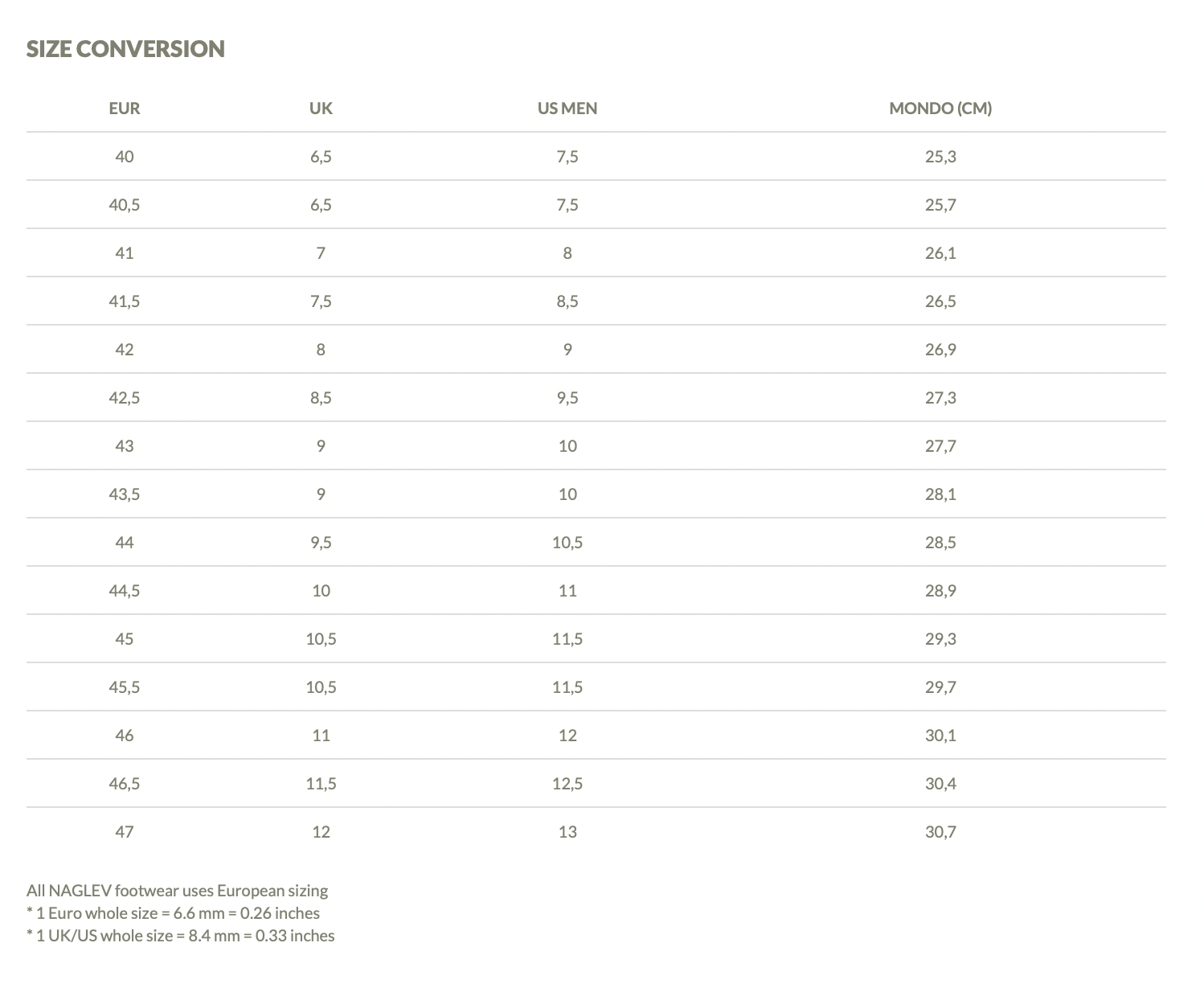Click EUR size 47 cell
This screenshot has height=992, width=1204.
[125, 831]
